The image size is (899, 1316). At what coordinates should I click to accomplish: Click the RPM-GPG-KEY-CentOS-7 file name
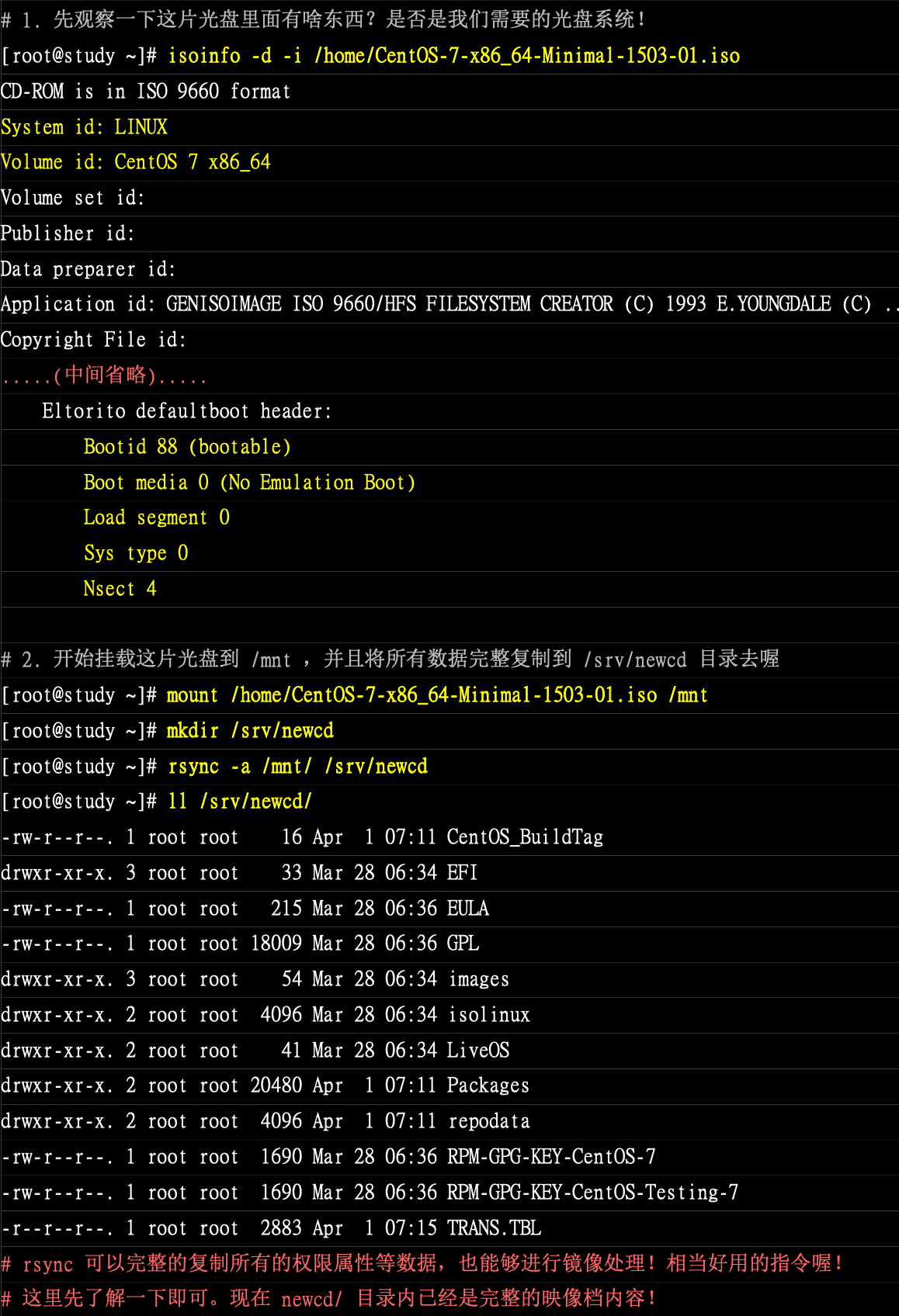(x=551, y=1157)
